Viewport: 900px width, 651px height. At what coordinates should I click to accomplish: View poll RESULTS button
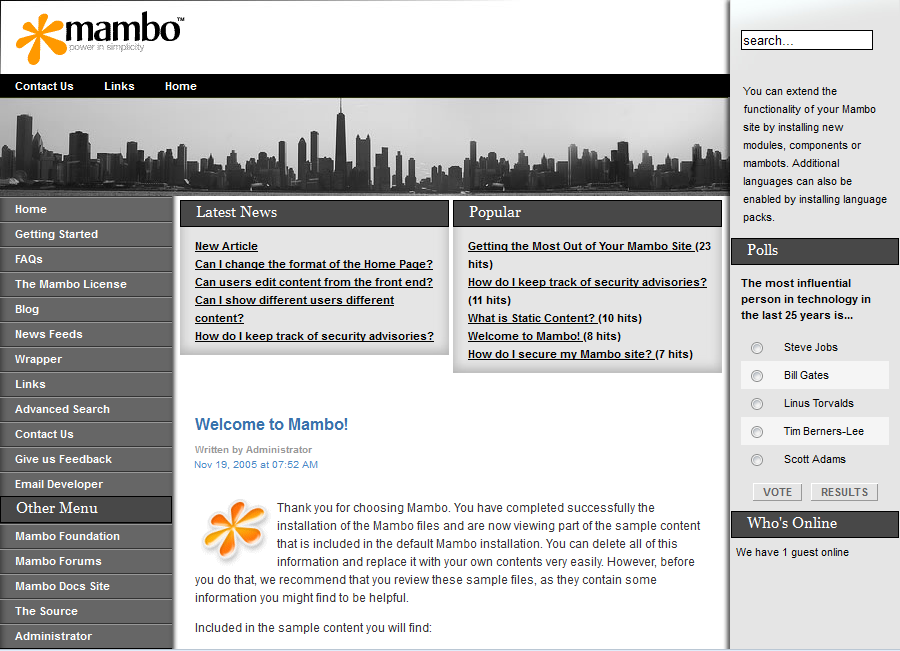coord(844,492)
